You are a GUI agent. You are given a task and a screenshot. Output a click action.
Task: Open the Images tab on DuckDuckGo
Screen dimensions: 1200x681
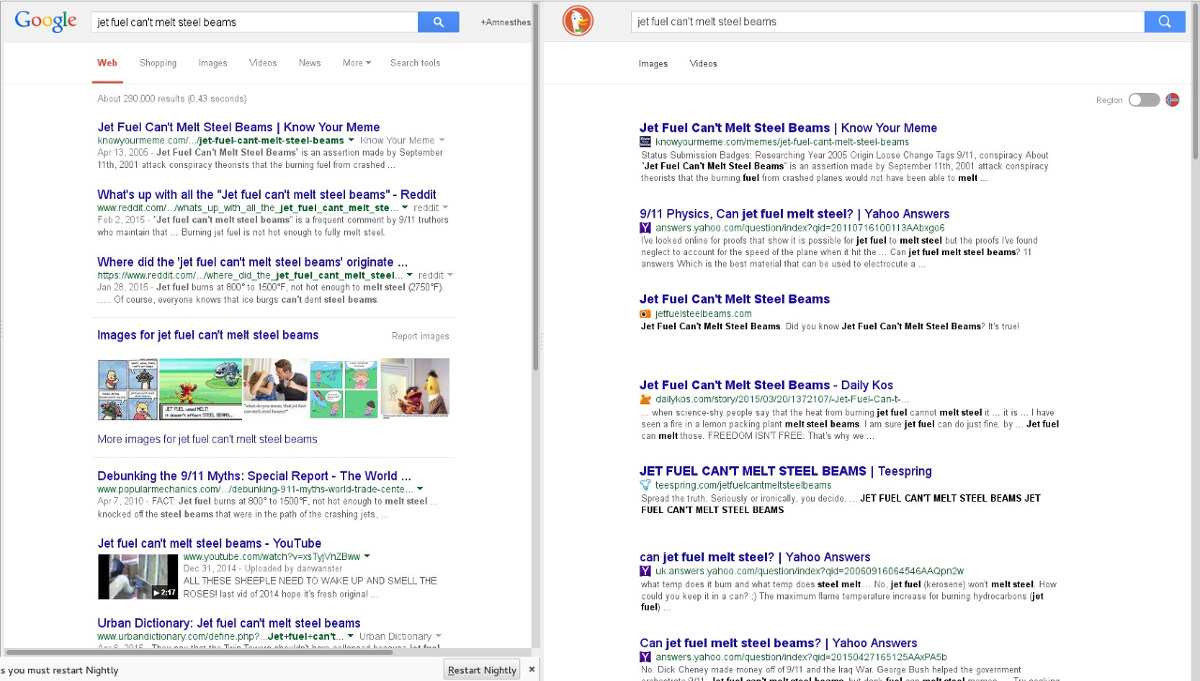coord(653,63)
